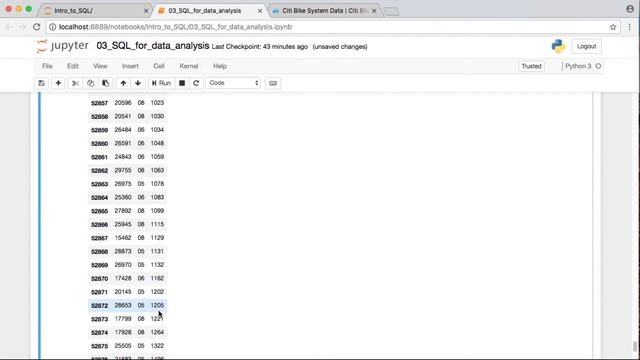The width and height of the screenshot is (640, 360).
Task: Click the page vertical scrollbar thumb
Action: coord(635,347)
